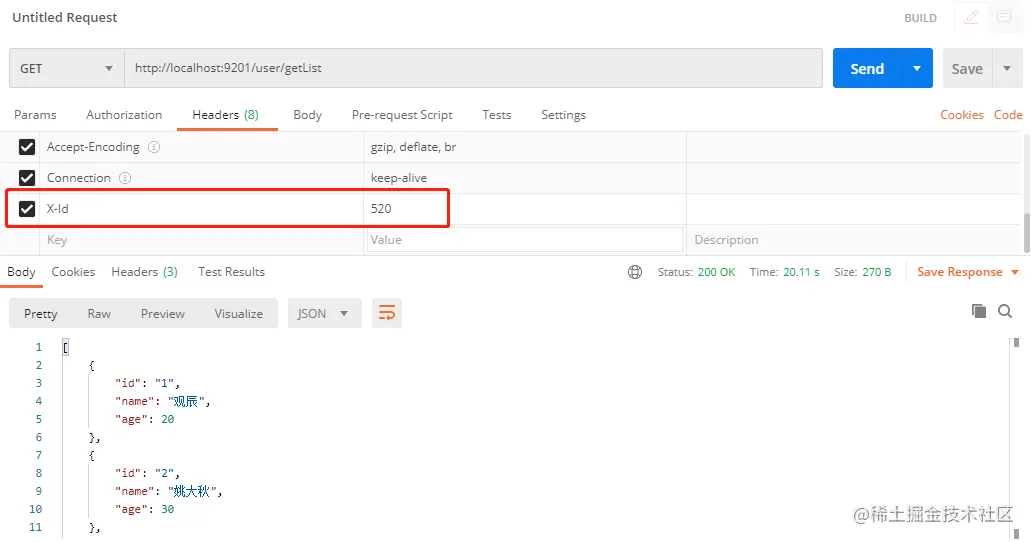Copy response body with the copy icon
Screen dimensions: 1031x542
pyautogui.click(x=978, y=311)
